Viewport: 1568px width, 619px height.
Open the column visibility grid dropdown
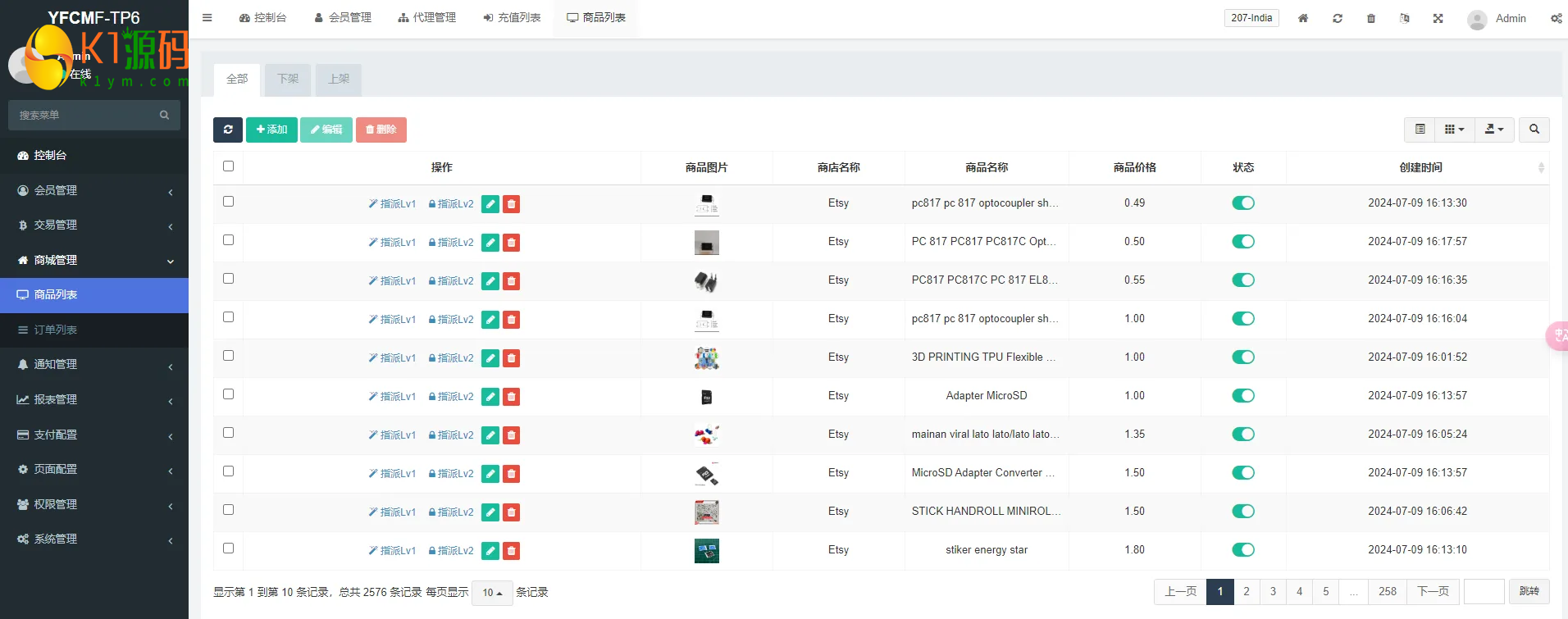[1454, 130]
